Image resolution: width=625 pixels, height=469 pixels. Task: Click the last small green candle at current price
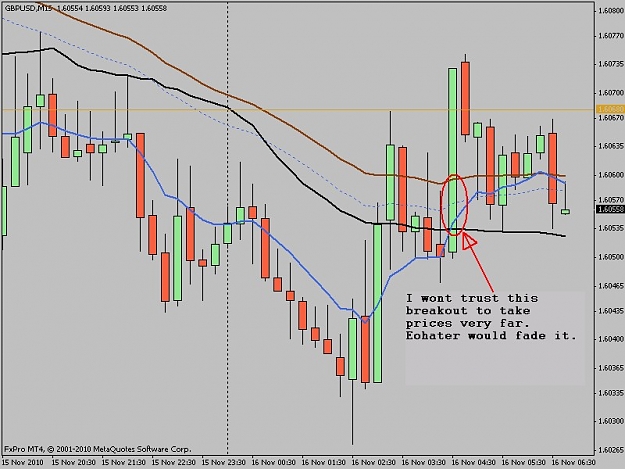point(565,212)
